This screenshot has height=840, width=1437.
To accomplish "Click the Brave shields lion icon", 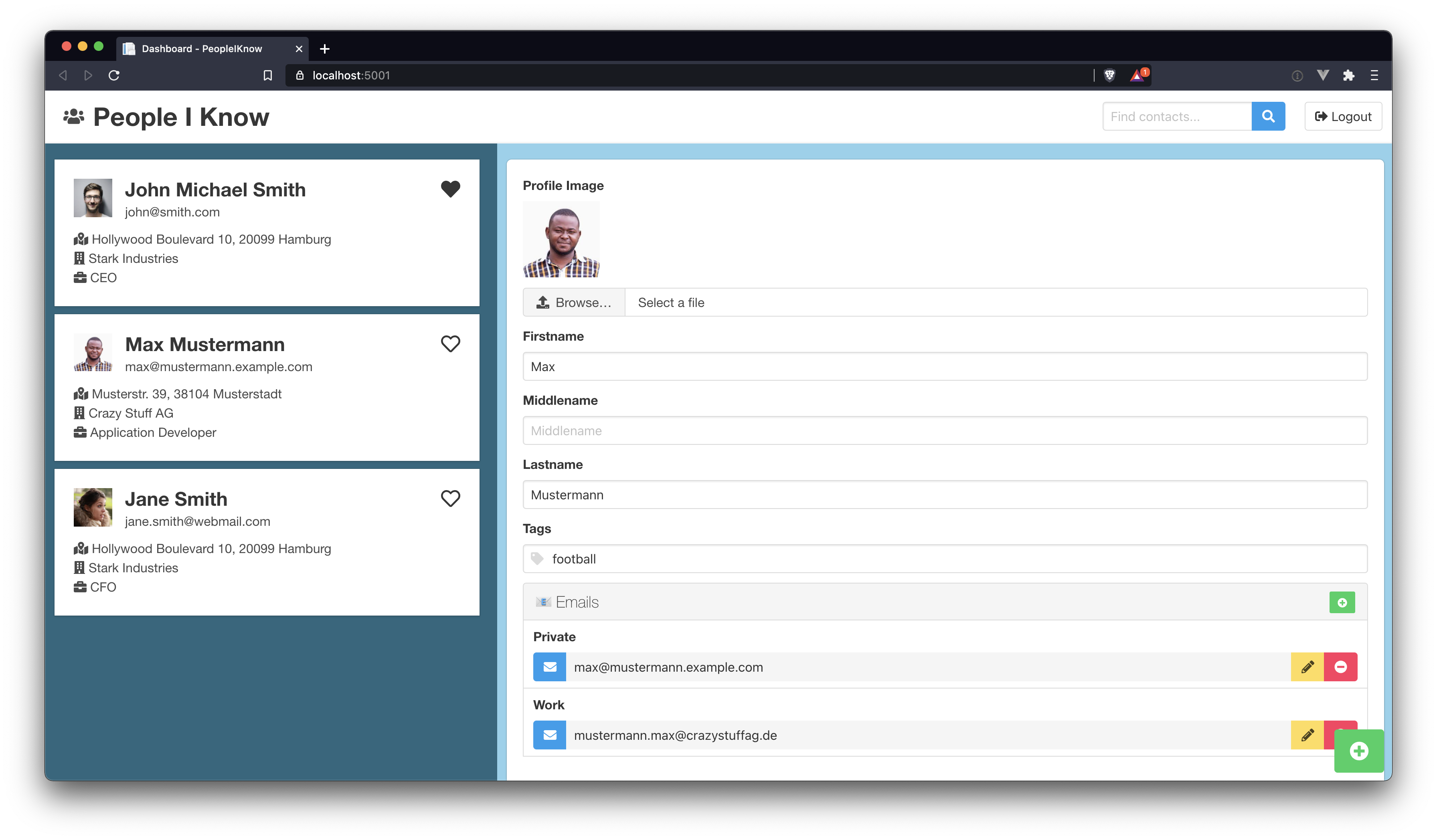I will [x=1109, y=75].
